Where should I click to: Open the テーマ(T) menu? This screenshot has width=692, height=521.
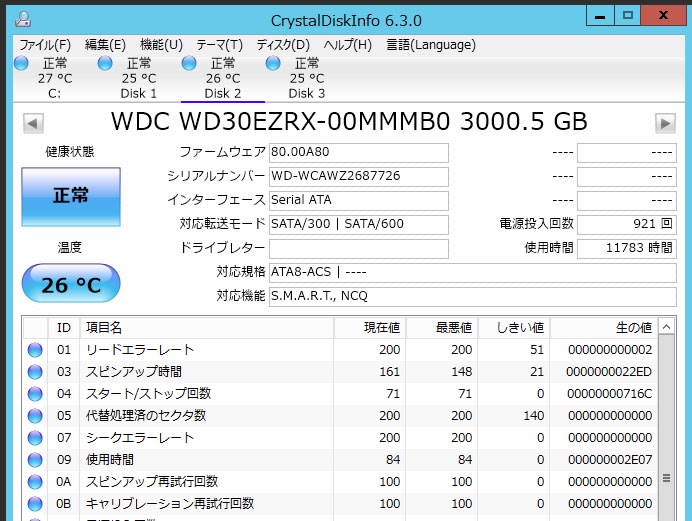click(x=219, y=45)
